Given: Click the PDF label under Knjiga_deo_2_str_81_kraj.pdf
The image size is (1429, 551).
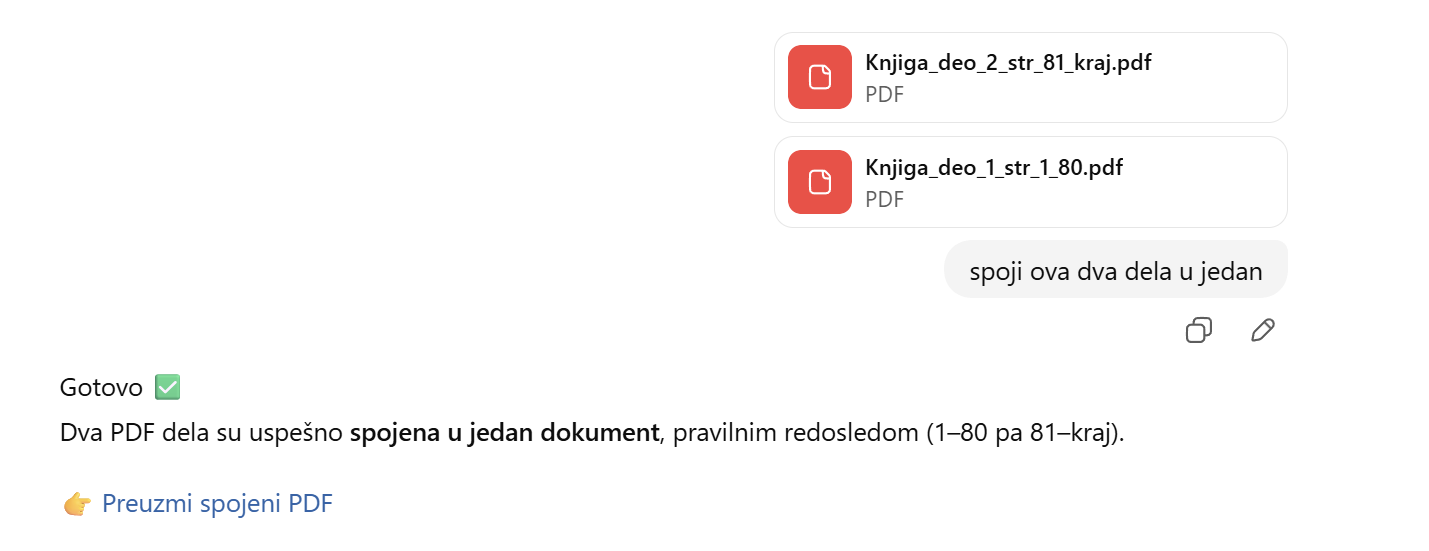Looking at the screenshot, I should (x=884, y=95).
